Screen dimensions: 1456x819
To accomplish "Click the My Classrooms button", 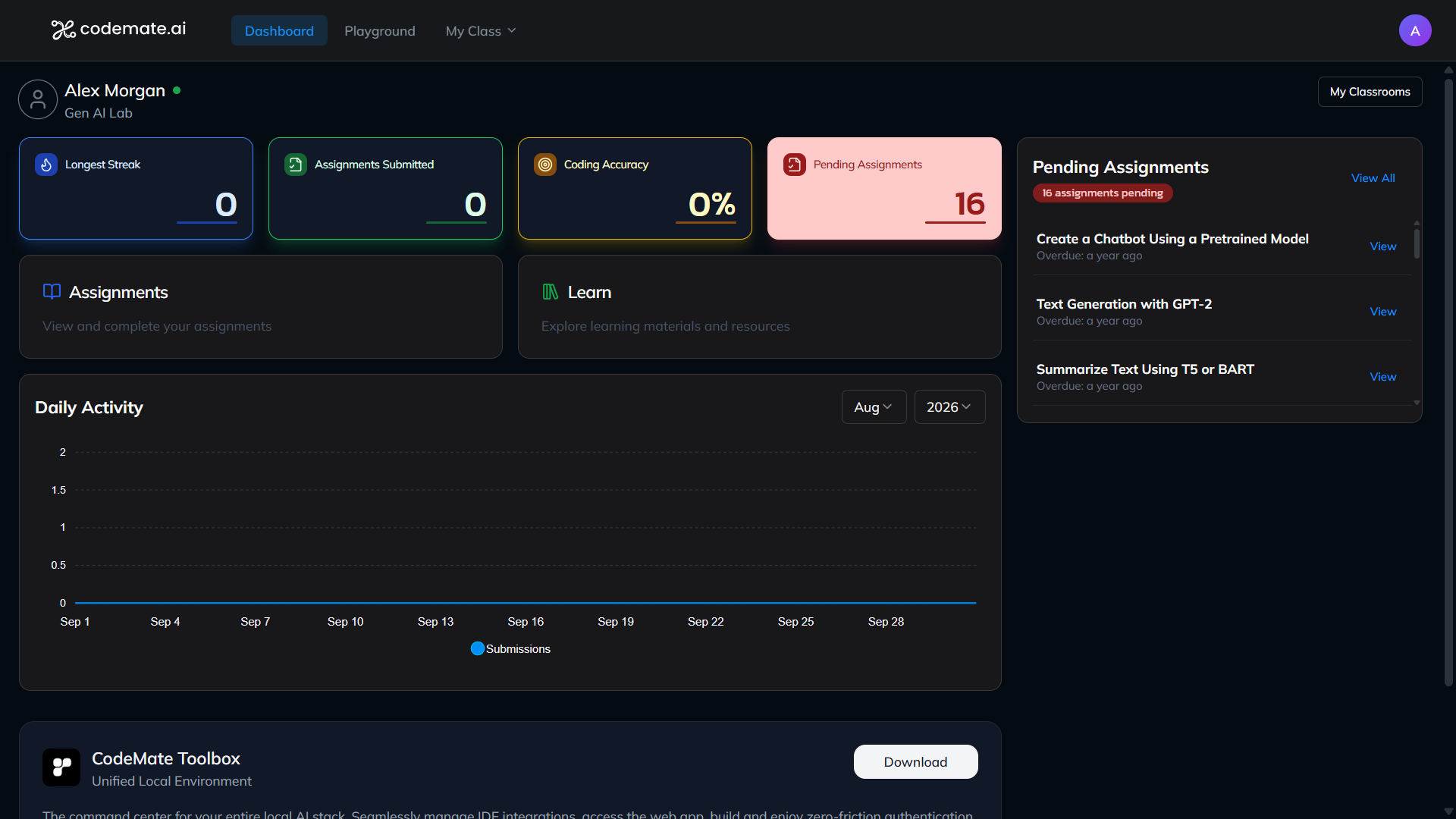I will coord(1370,92).
